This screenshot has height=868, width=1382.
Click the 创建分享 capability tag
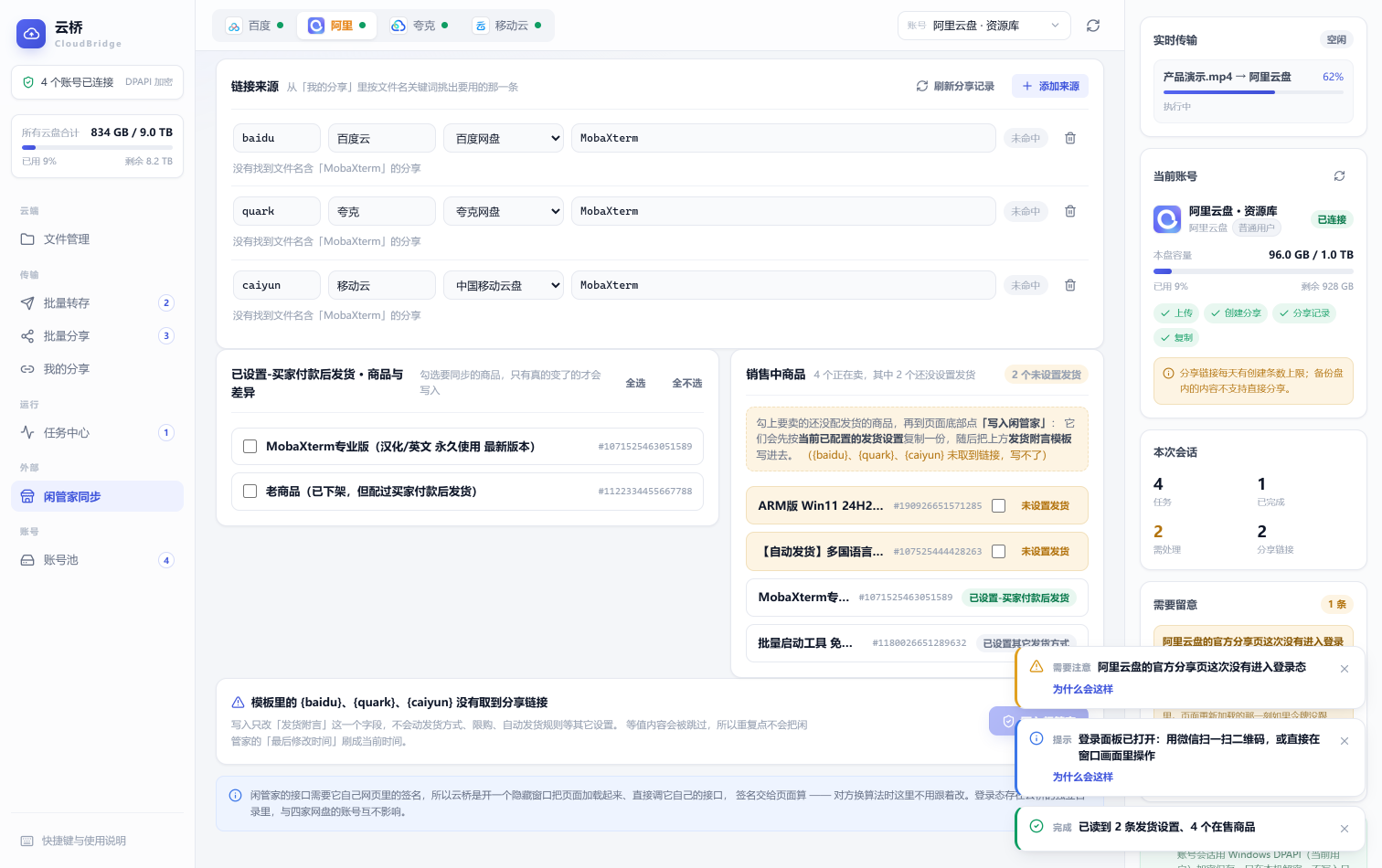(1236, 313)
